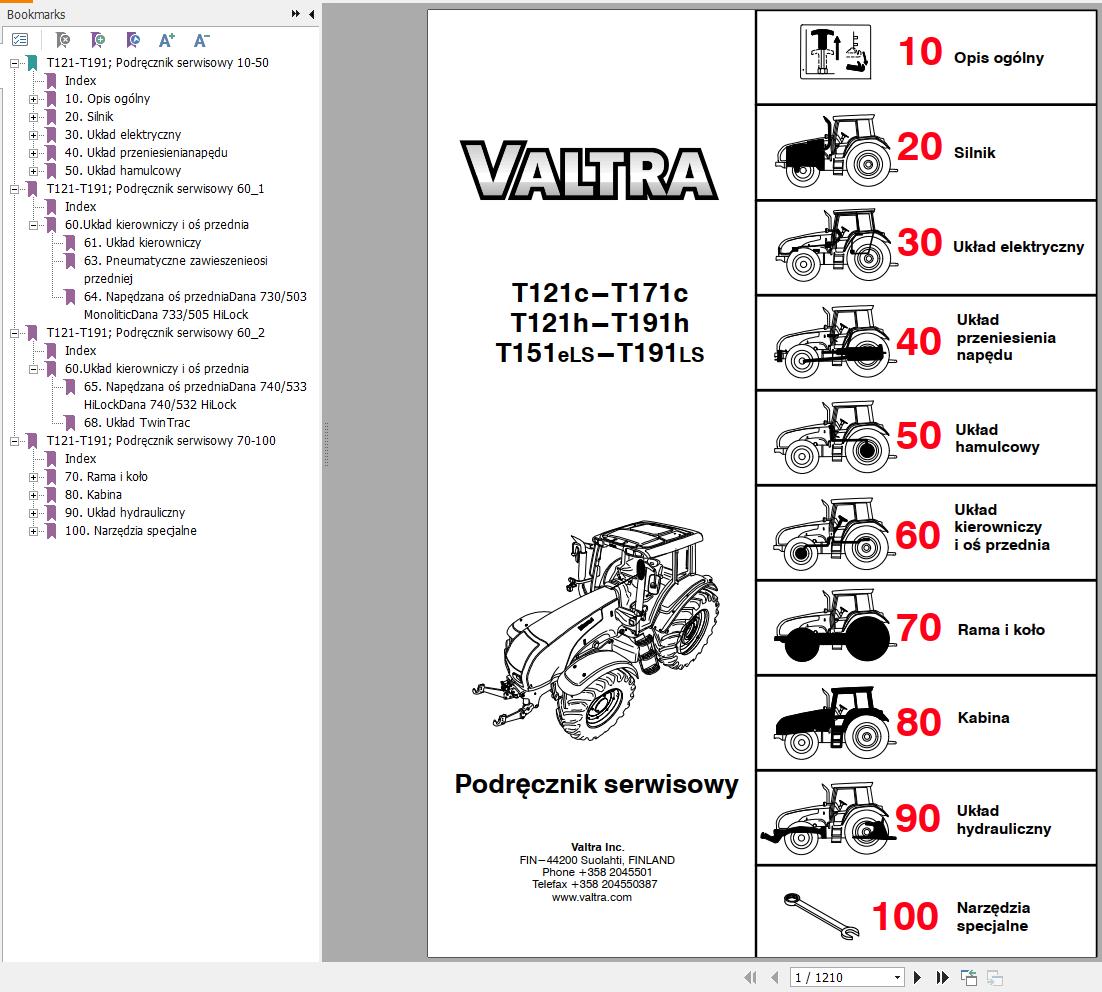Open Index under manual 60_2
Viewport: 1102px width, 992px height.
point(80,351)
